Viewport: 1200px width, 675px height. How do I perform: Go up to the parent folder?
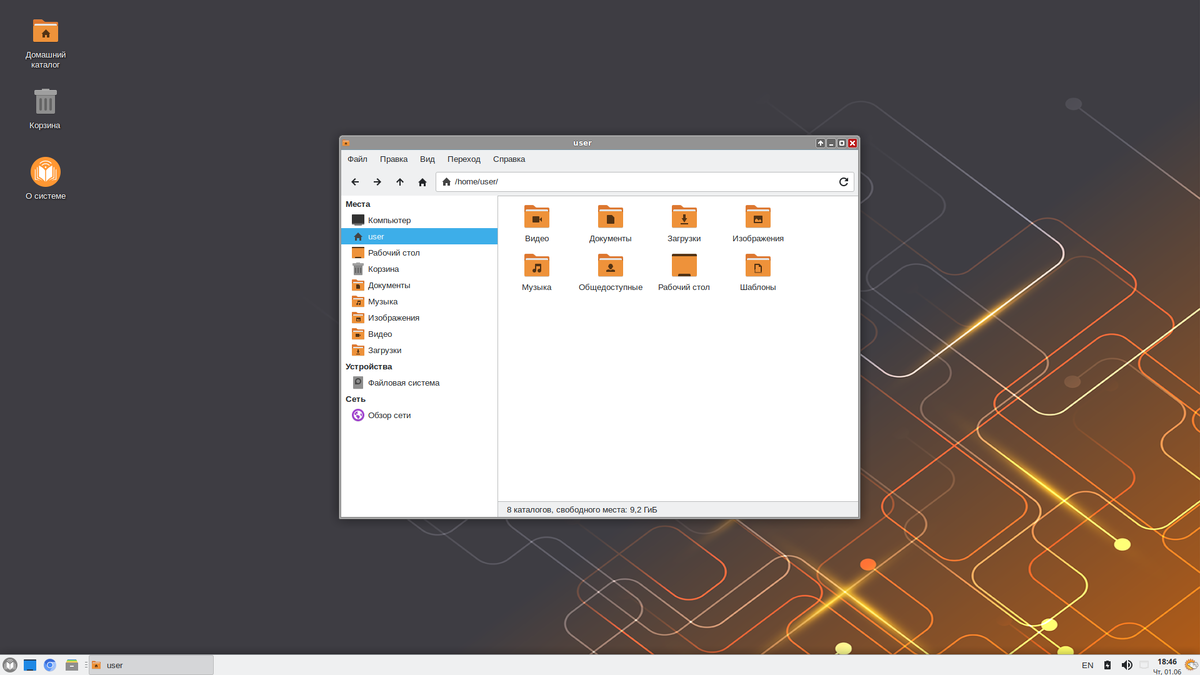tap(400, 182)
